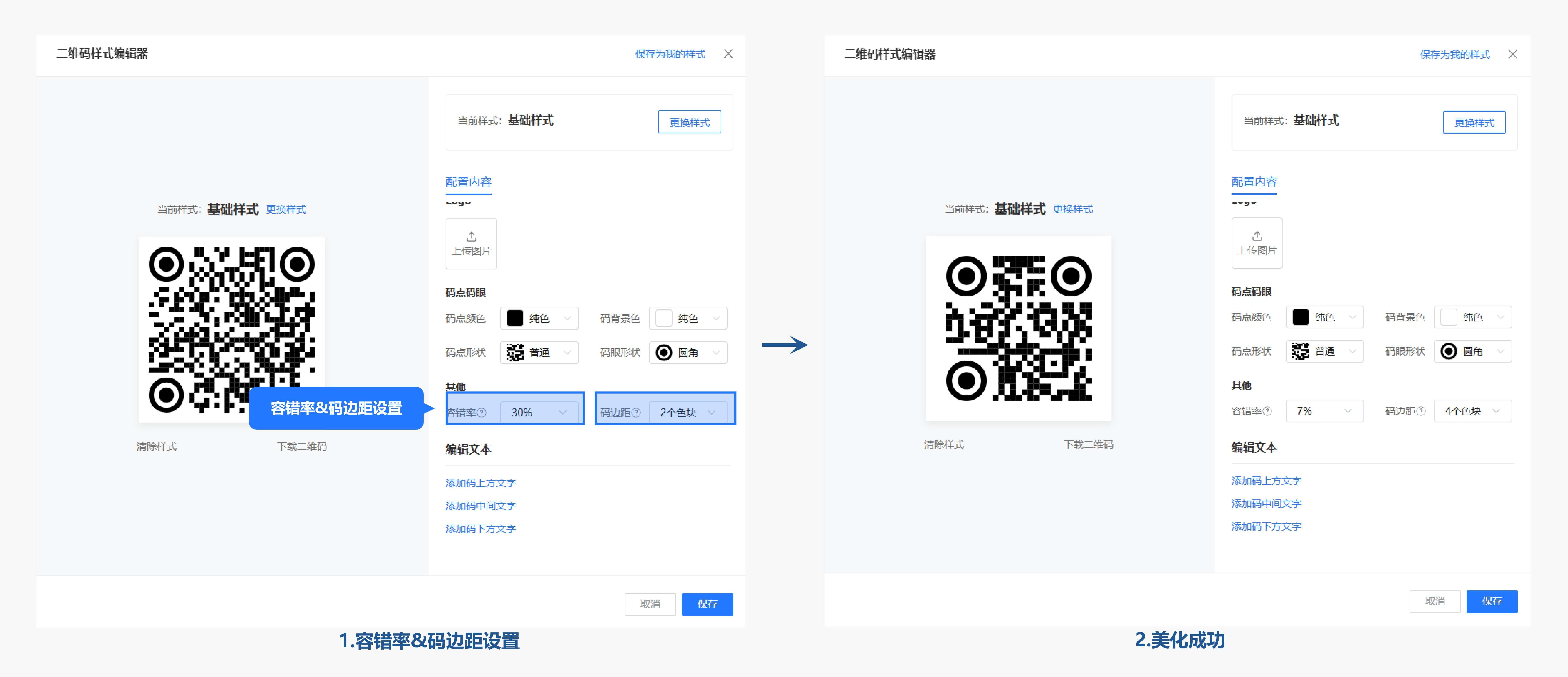This screenshot has height=677, width=1568.
Task: Switch to 配置内容 tab in left editor
Action: (468, 182)
